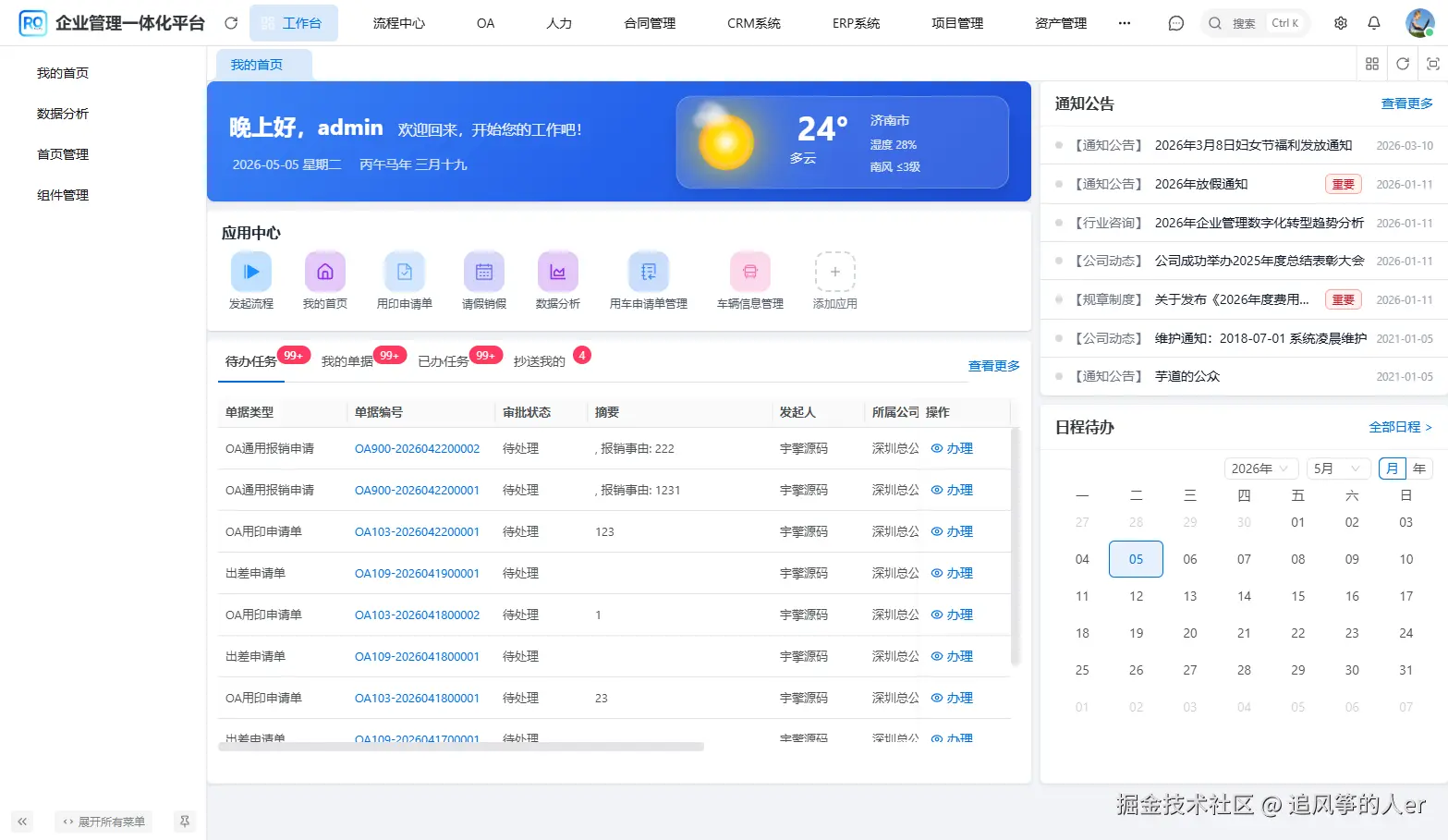1448x840 pixels.
Task: Click the 添加应用 plus icon
Action: [x=835, y=272]
